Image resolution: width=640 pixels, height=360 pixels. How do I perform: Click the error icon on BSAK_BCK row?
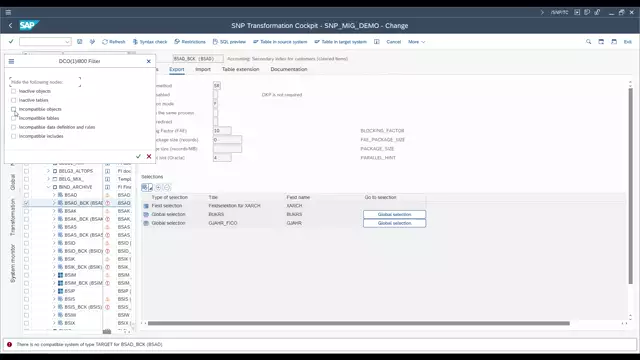[x=108, y=219]
